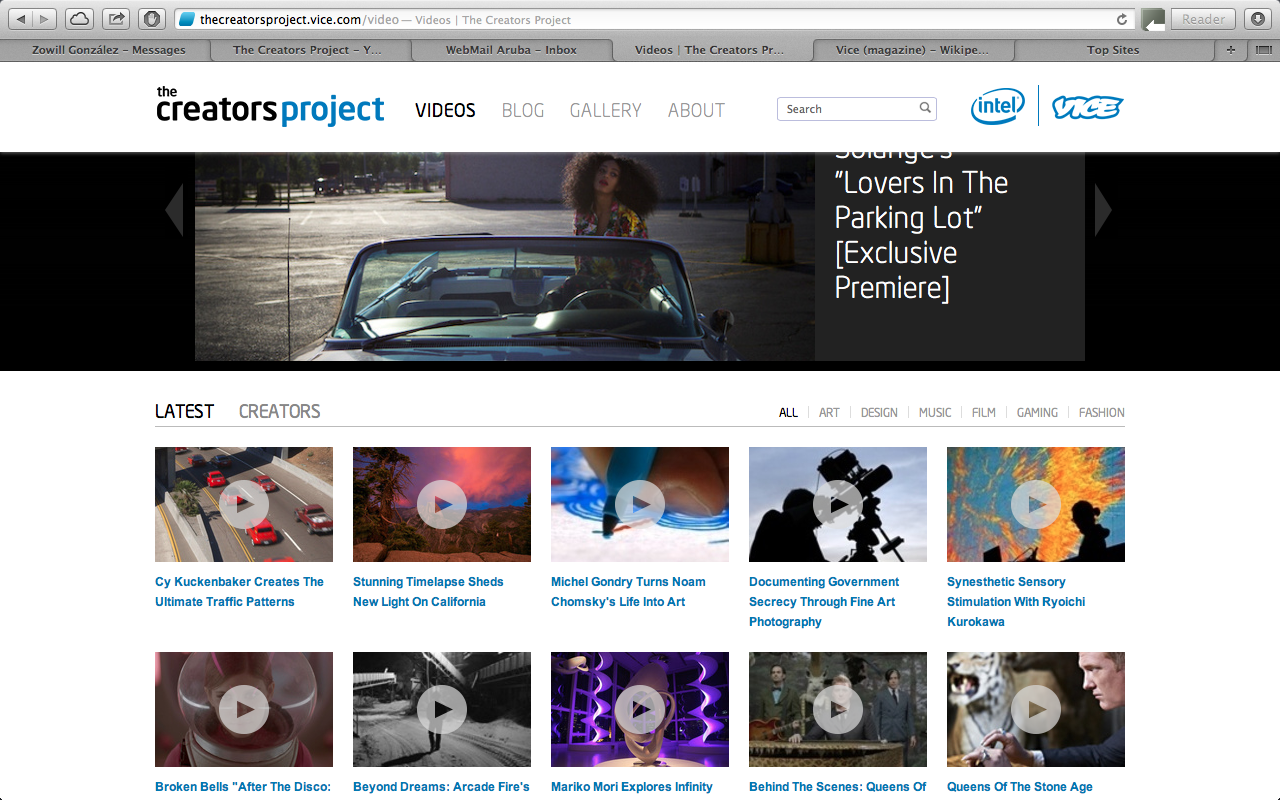Filter videos by FASHION

(x=1101, y=412)
